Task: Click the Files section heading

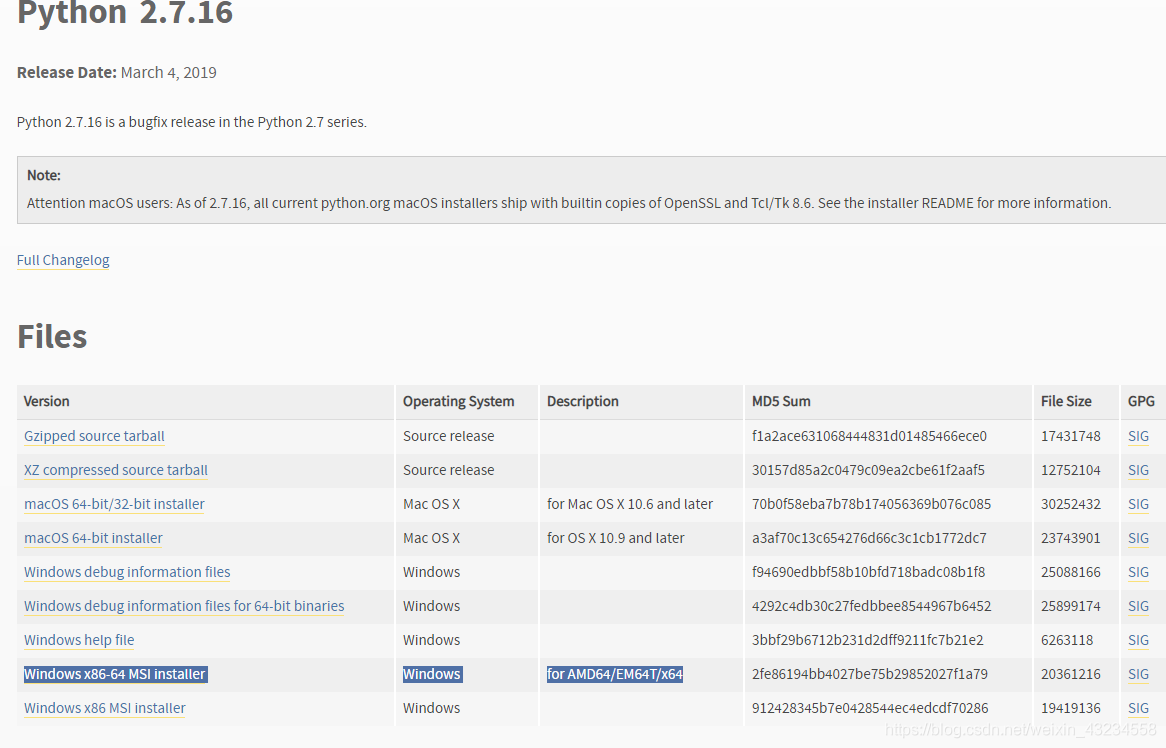Action: click(x=52, y=337)
